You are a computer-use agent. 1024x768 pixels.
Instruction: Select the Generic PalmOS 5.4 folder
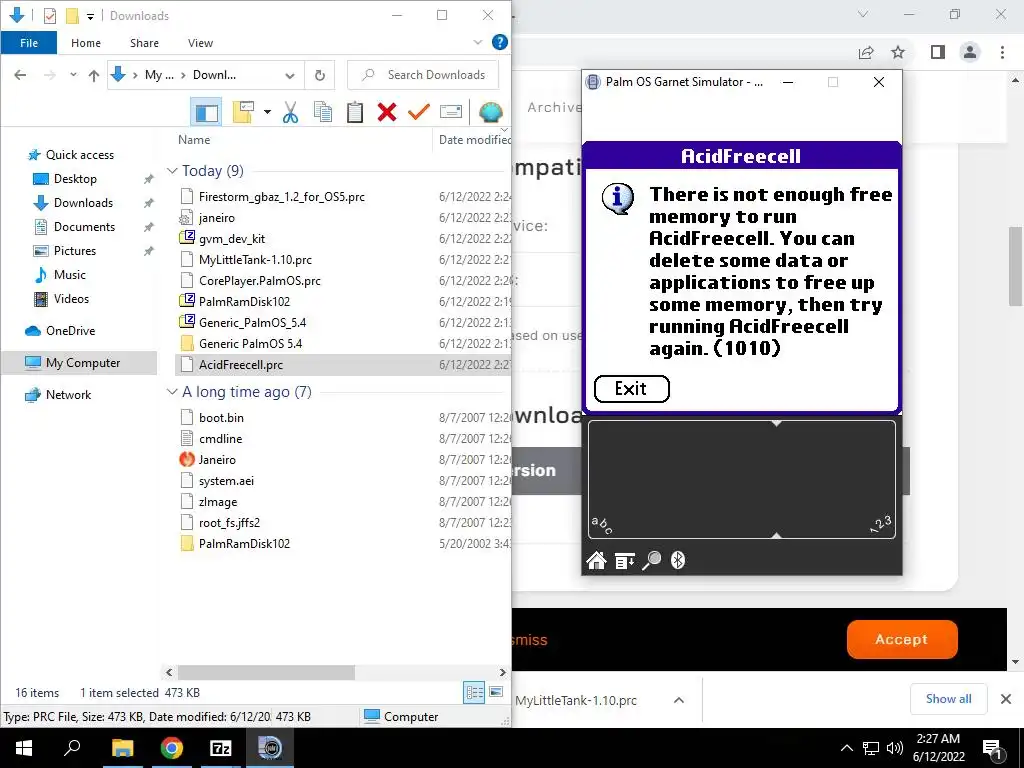pos(250,344)
